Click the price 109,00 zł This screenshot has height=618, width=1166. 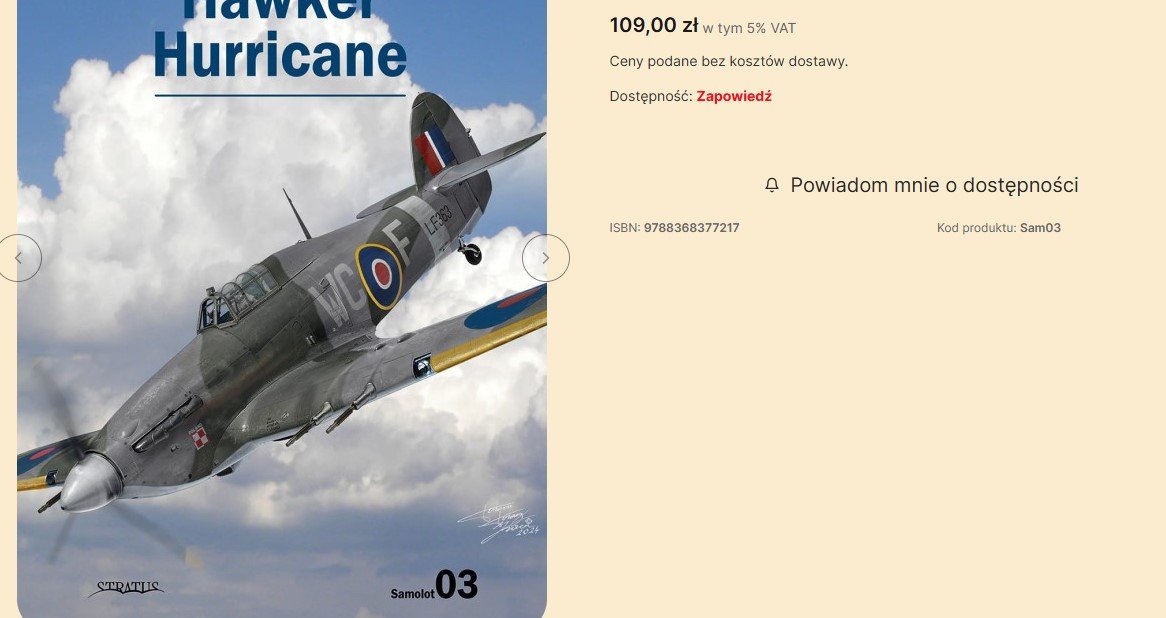pyautogui.click(x=654, y=25)
